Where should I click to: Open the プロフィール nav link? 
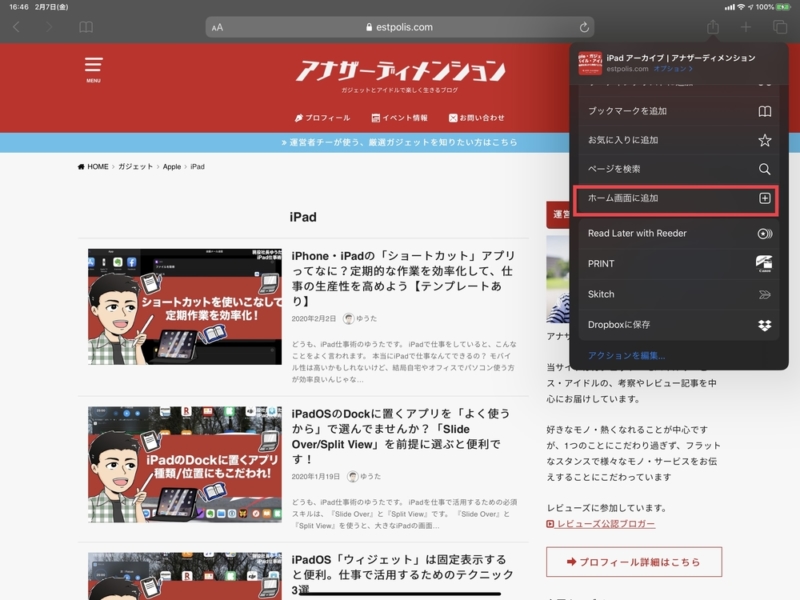coord(322,118)
